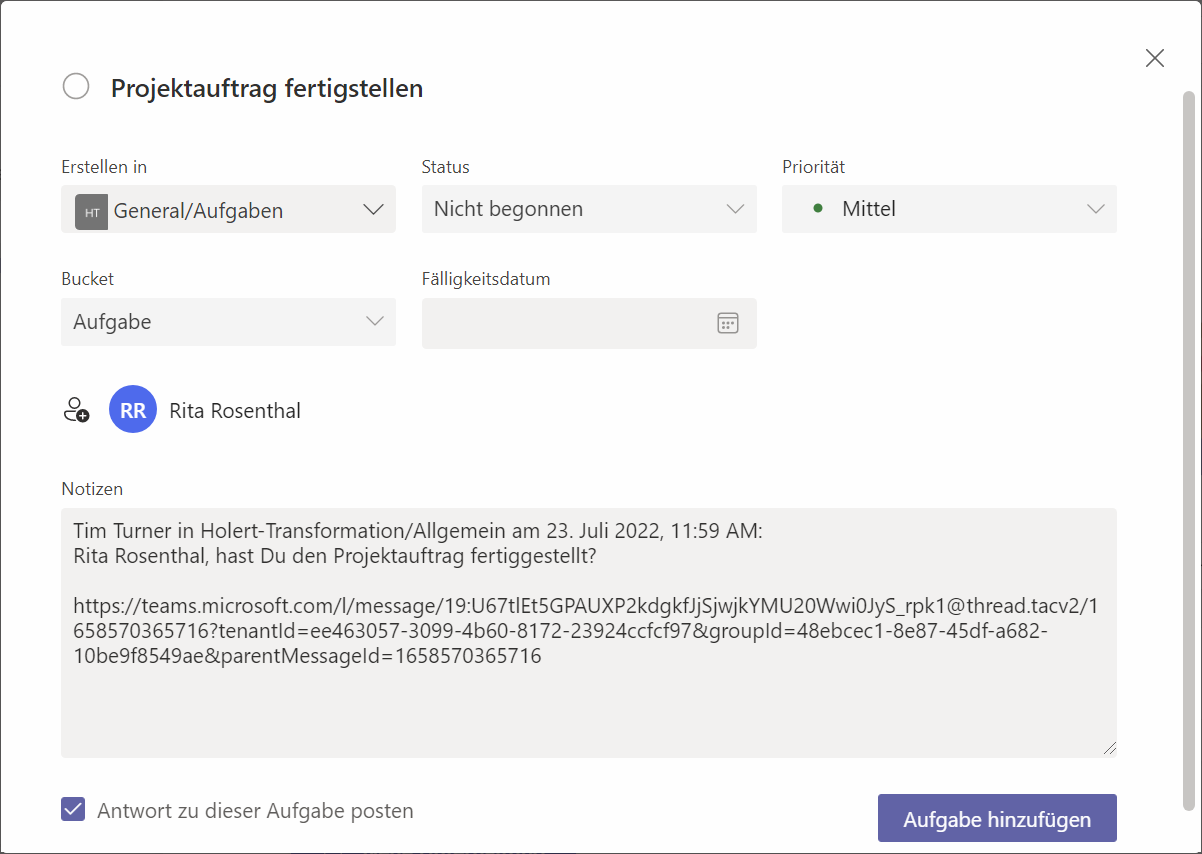Click the assign person icon
The image size is (1202, 854).
click(x=76, y=410)
